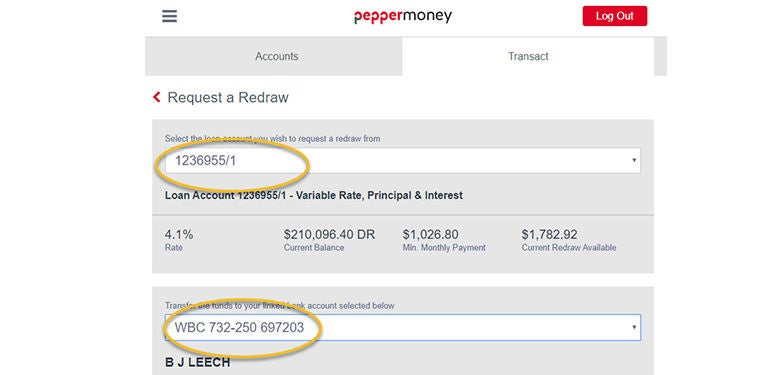Image resolution: width=780 pixels, height=375 pixels.
Task: Click the Min. Monthly Payment label
Action: pyautogui.click(x=444, y=248)
